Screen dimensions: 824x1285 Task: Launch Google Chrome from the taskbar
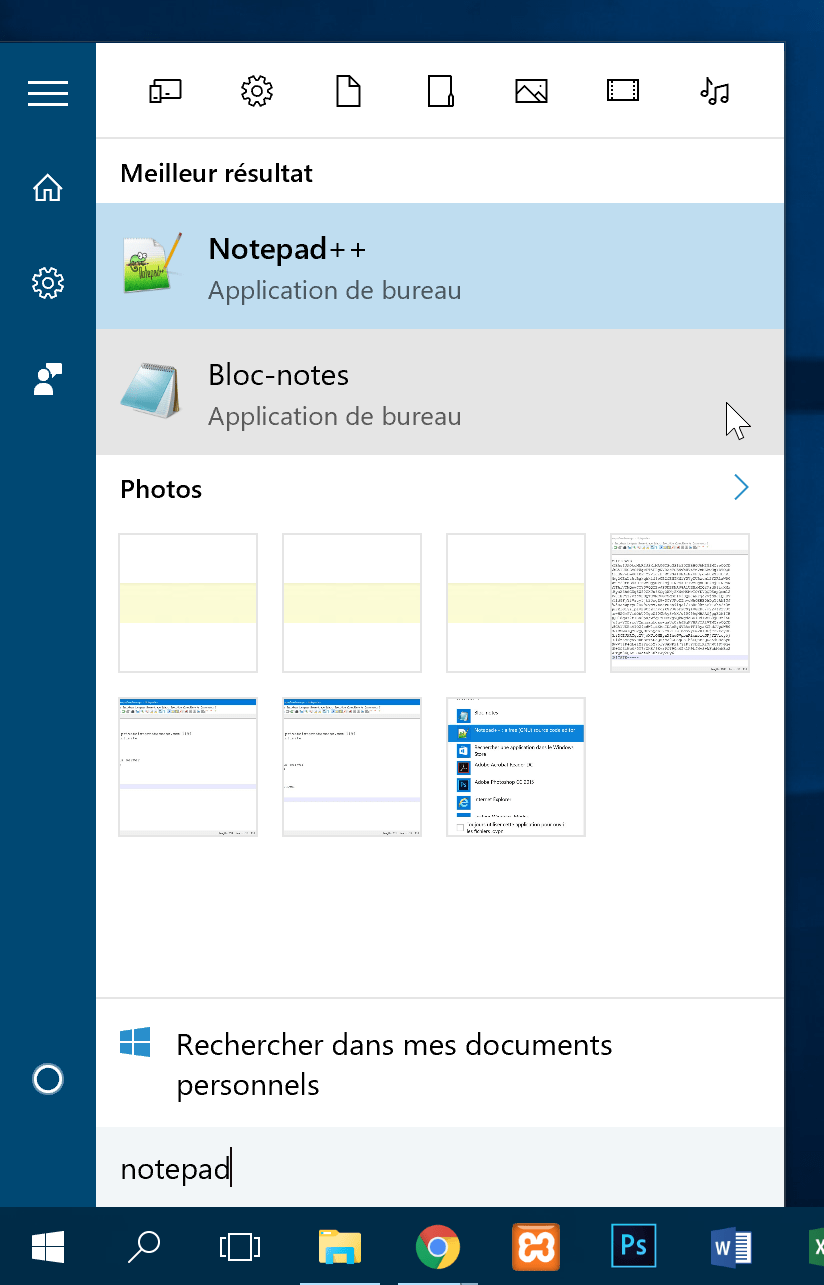(437, 1246)
